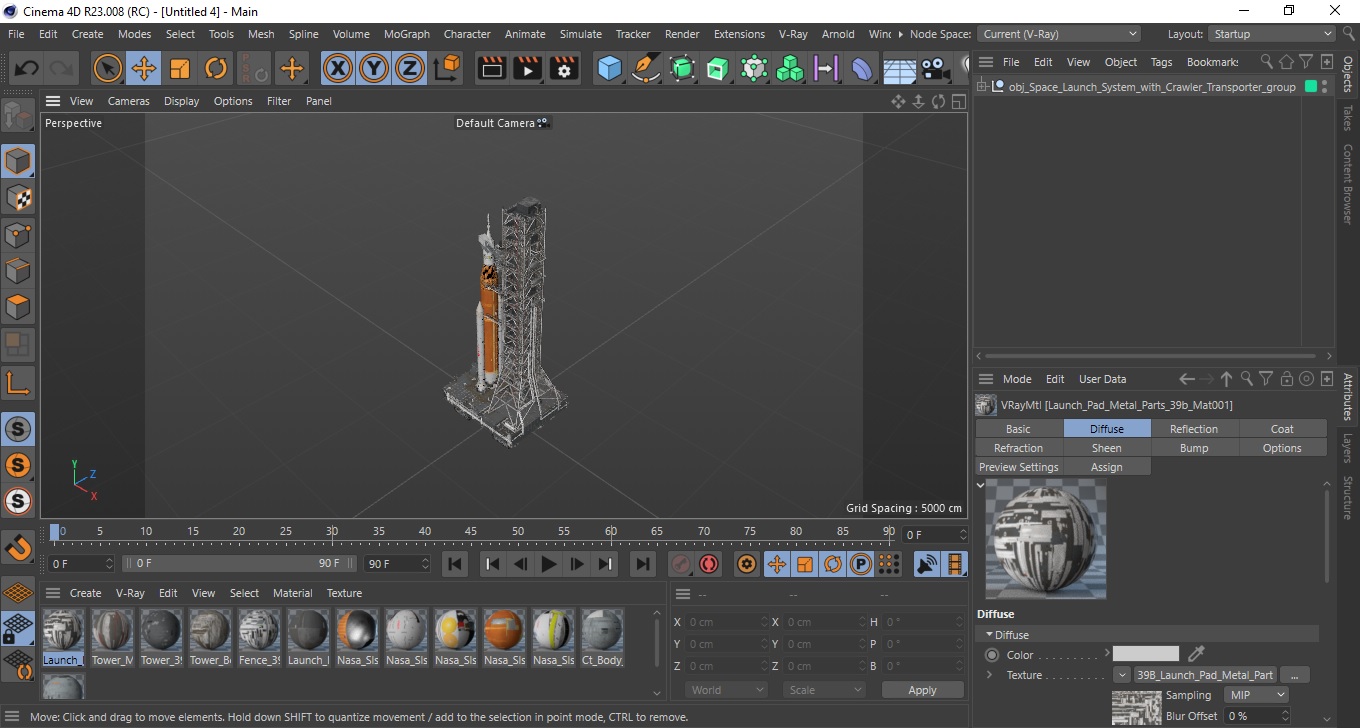The image size is (1360, 728).
Task: Open the MoGraph menu
Action: tap(406, 34)
